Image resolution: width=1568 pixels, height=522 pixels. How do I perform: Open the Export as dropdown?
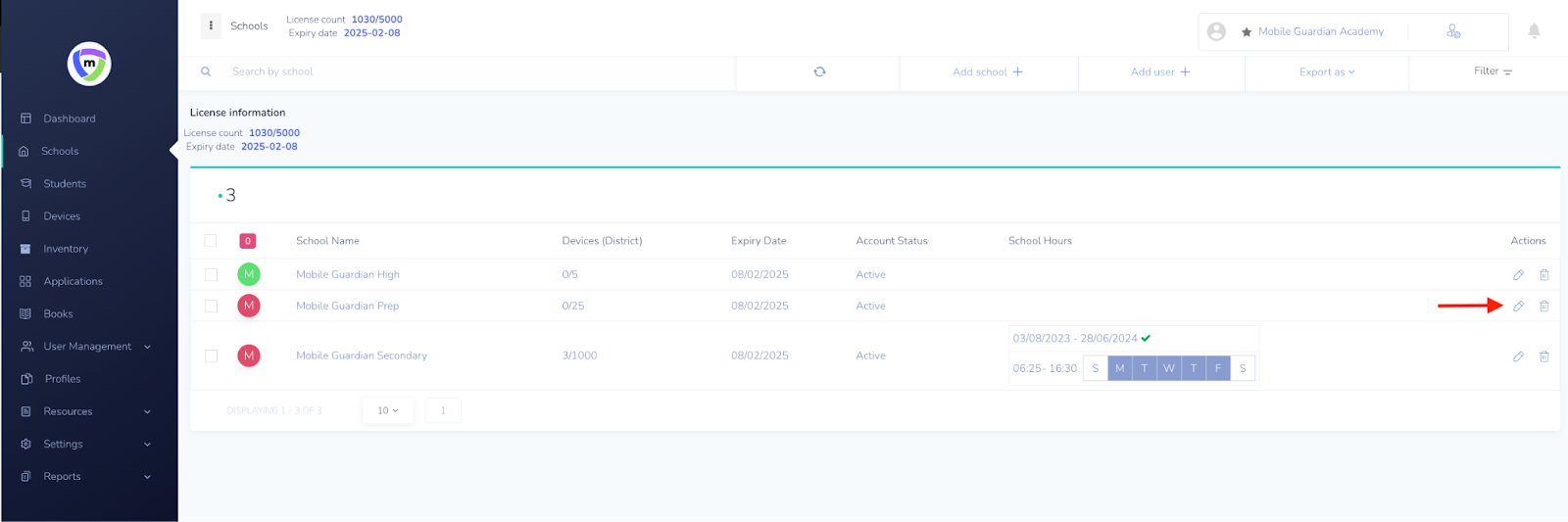tap(1327, 71)
